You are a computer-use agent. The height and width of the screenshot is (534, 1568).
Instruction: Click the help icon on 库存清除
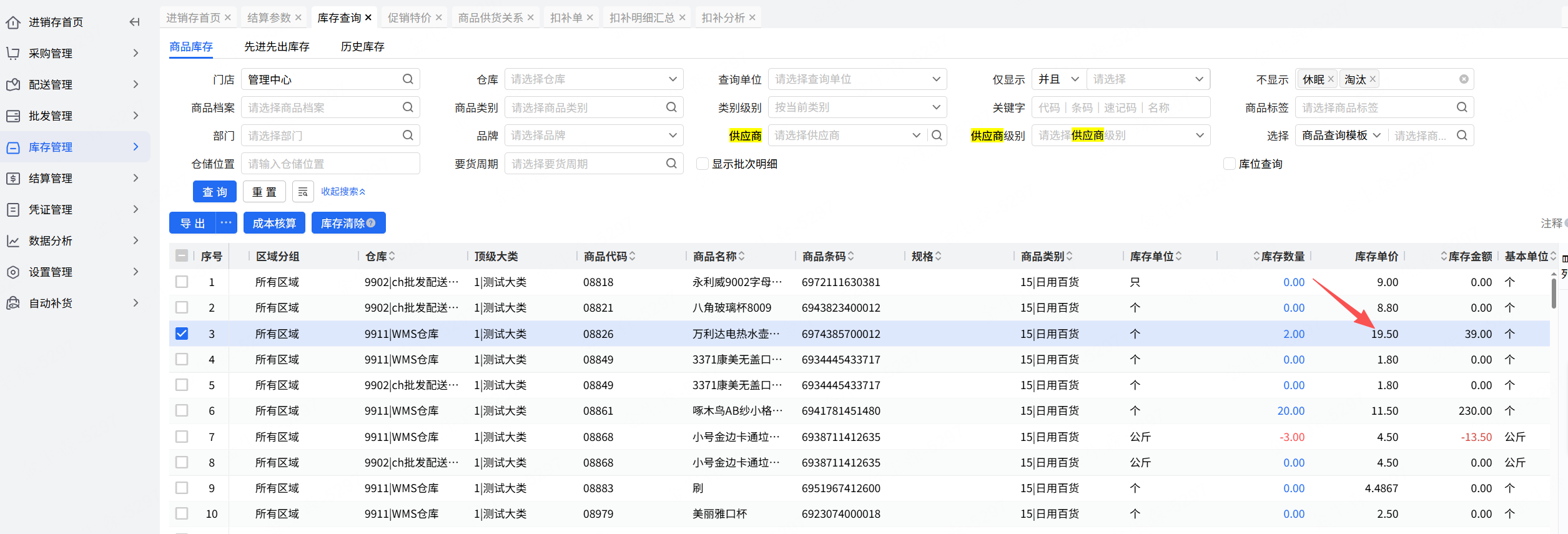coord(371,223)
